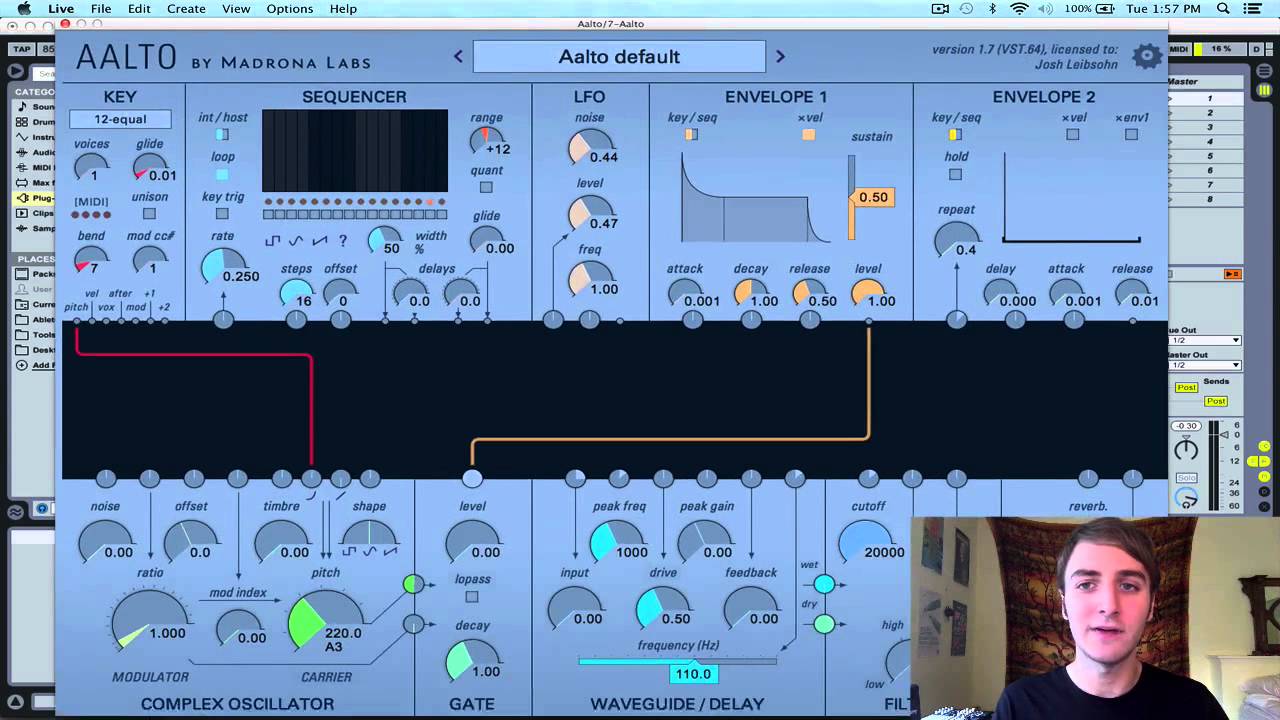1280x720 pixels.
Task: Select Plug-ins category in Ableton browser
Action: [35, 198]
